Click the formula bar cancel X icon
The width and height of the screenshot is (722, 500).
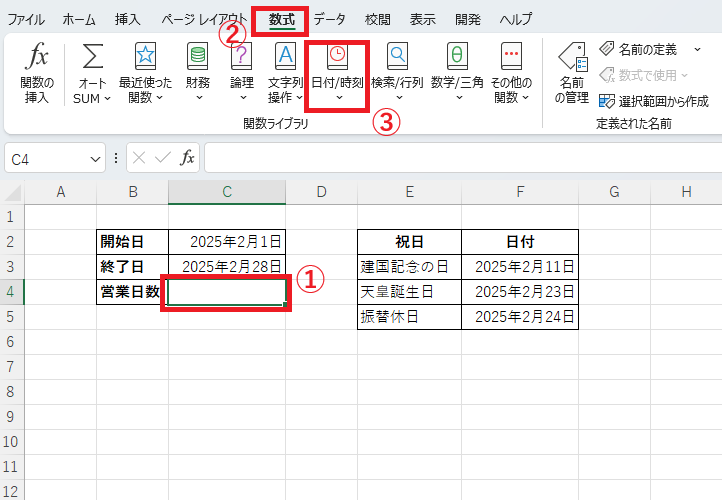[x=139, y=158]
